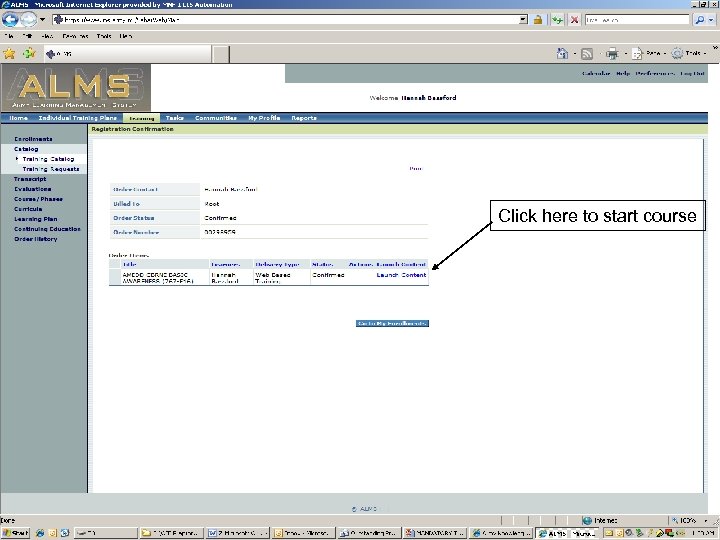Open the Edit menu
Screen dimensions: 720x540
[x=28, y=36]
